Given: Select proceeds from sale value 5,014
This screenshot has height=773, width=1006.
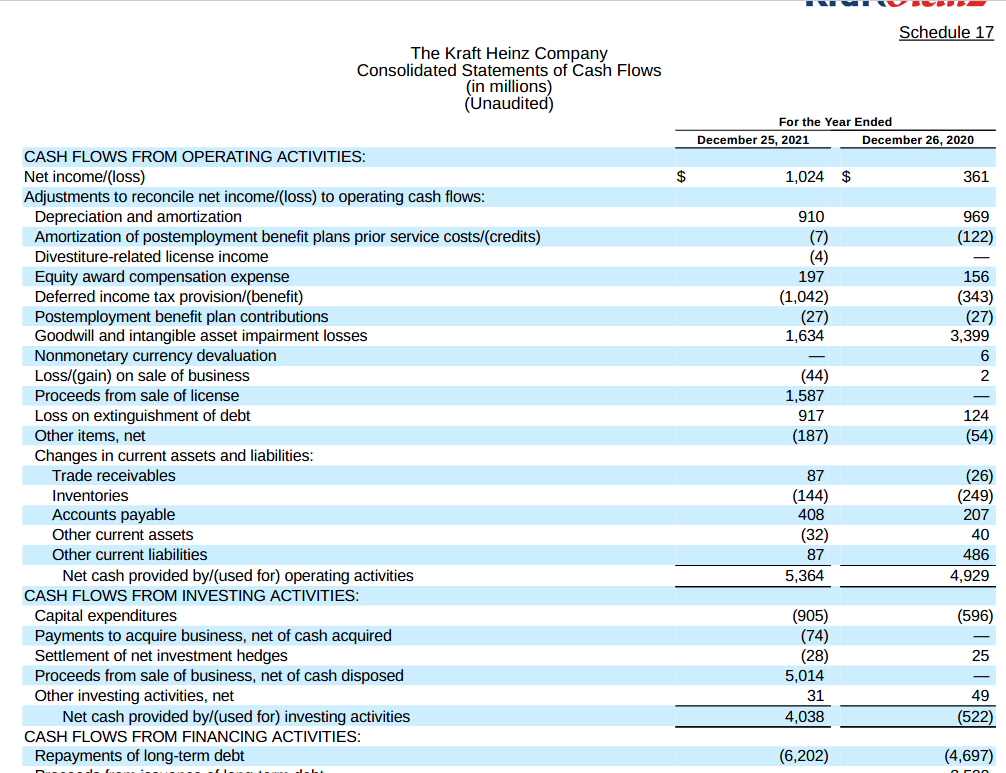Looking at the screenshot, I should [x=804, y=675].
